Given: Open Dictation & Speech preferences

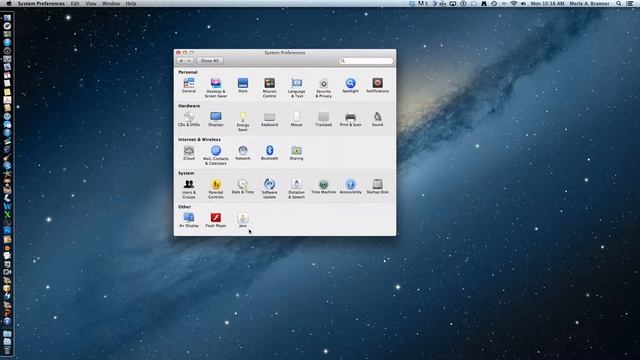Looking at the screenshot, I should [296, 189].
